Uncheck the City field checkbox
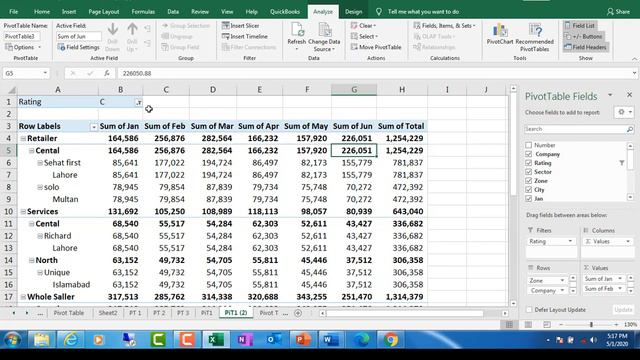This screenshot has width=640, height=360. [x=529, y=190]
